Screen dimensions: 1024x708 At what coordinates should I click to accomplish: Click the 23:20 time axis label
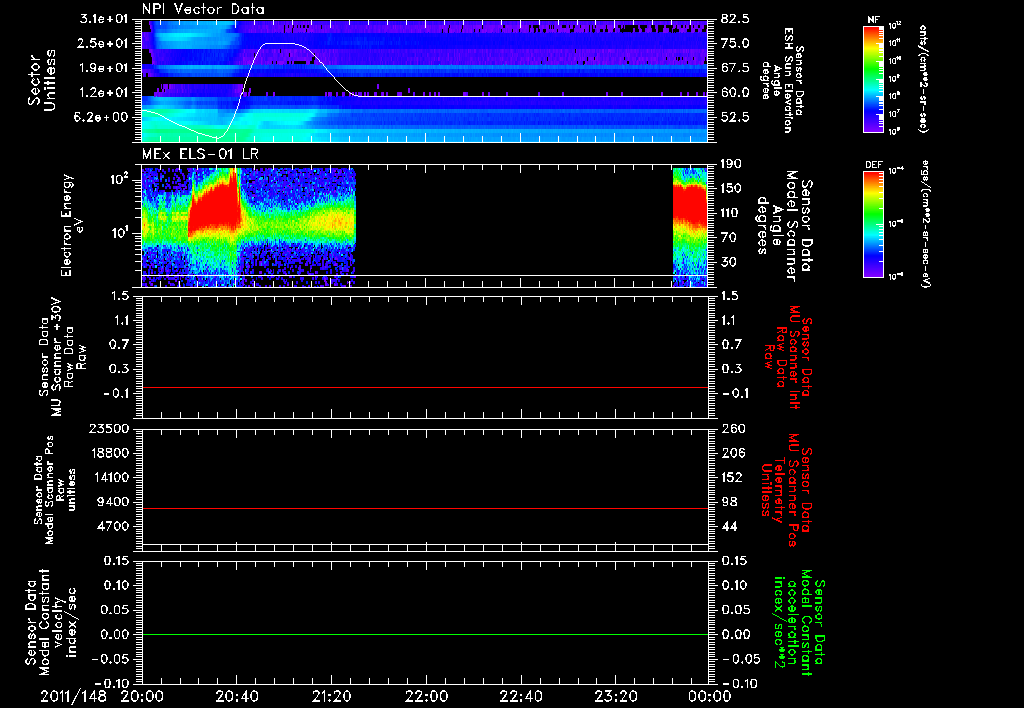click(x=615, y=696)
